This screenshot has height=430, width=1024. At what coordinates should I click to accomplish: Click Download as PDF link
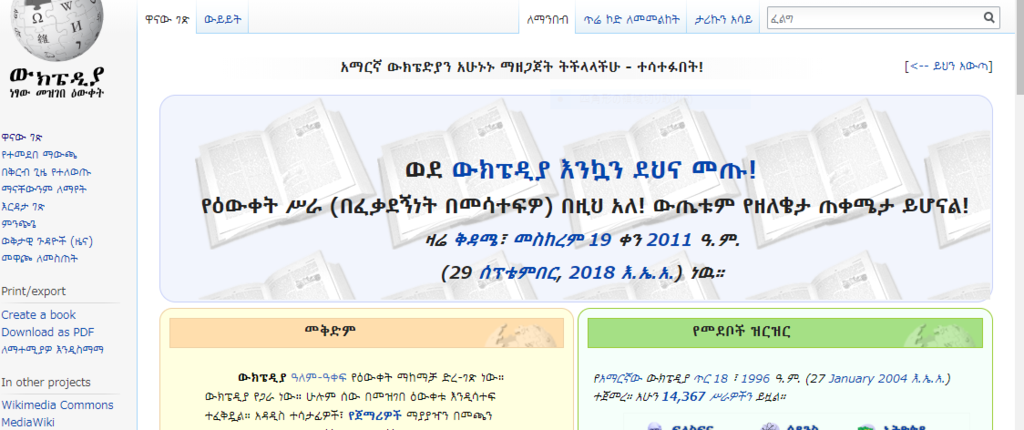[48, 332]
